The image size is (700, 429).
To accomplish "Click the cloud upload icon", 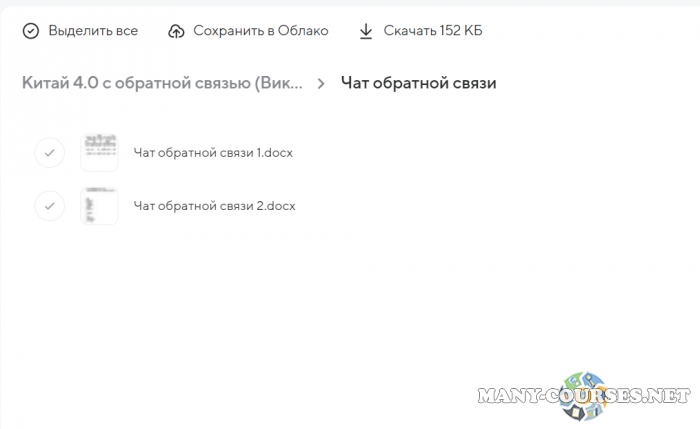I will point(177,31).
